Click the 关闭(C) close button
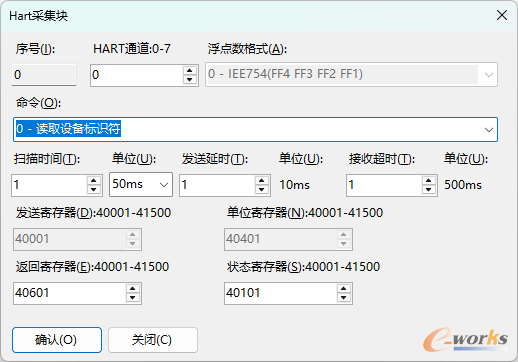This screenshot has height=362, width=518. click(153, 340)
